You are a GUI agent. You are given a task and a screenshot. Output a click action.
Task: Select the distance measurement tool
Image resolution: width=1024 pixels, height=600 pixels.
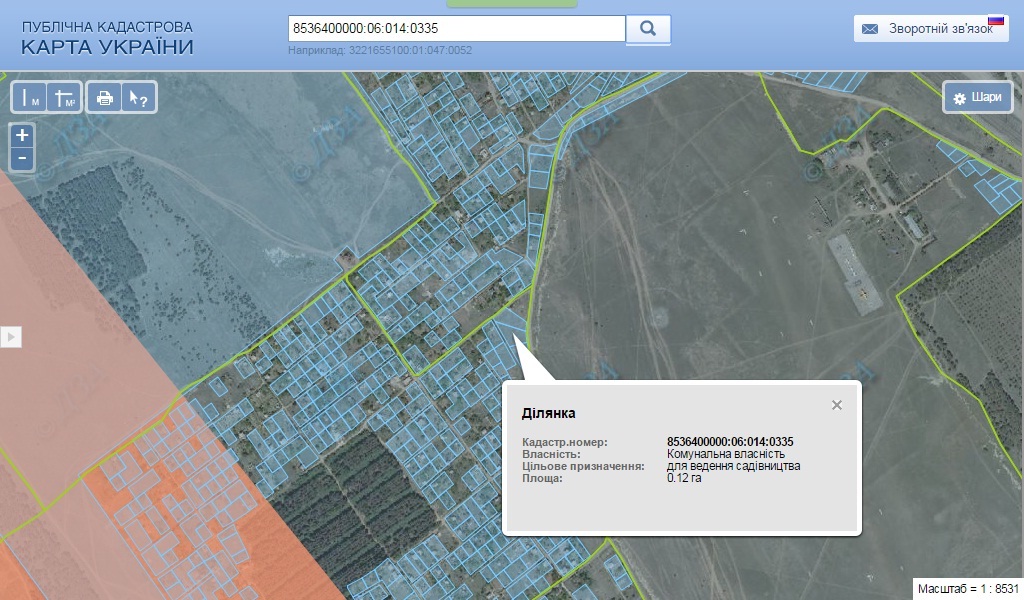coord(30,98)
